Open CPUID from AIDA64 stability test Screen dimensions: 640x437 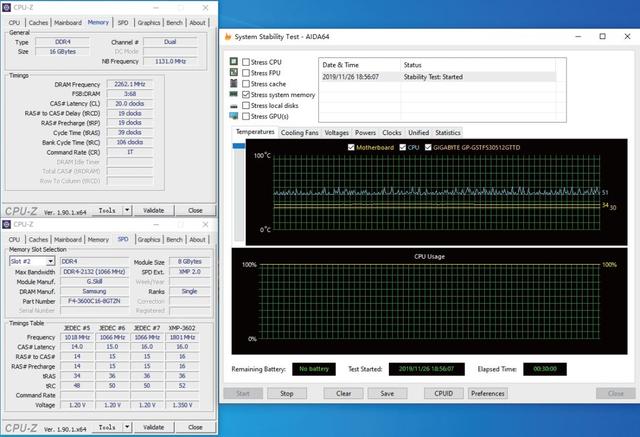(x=444, y=393)
